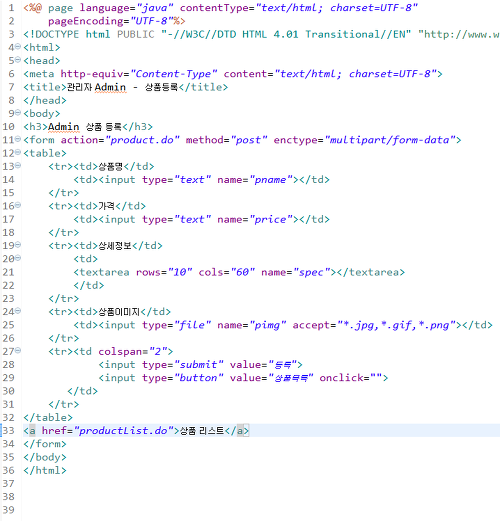
Task: Click the "file" input type value
Action: tap(193, 325)
